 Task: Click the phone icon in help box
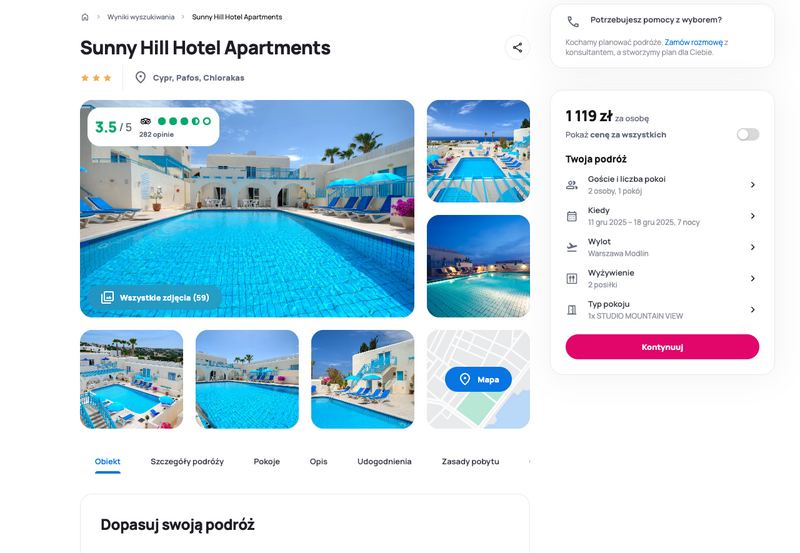click(x=573, y=21)
